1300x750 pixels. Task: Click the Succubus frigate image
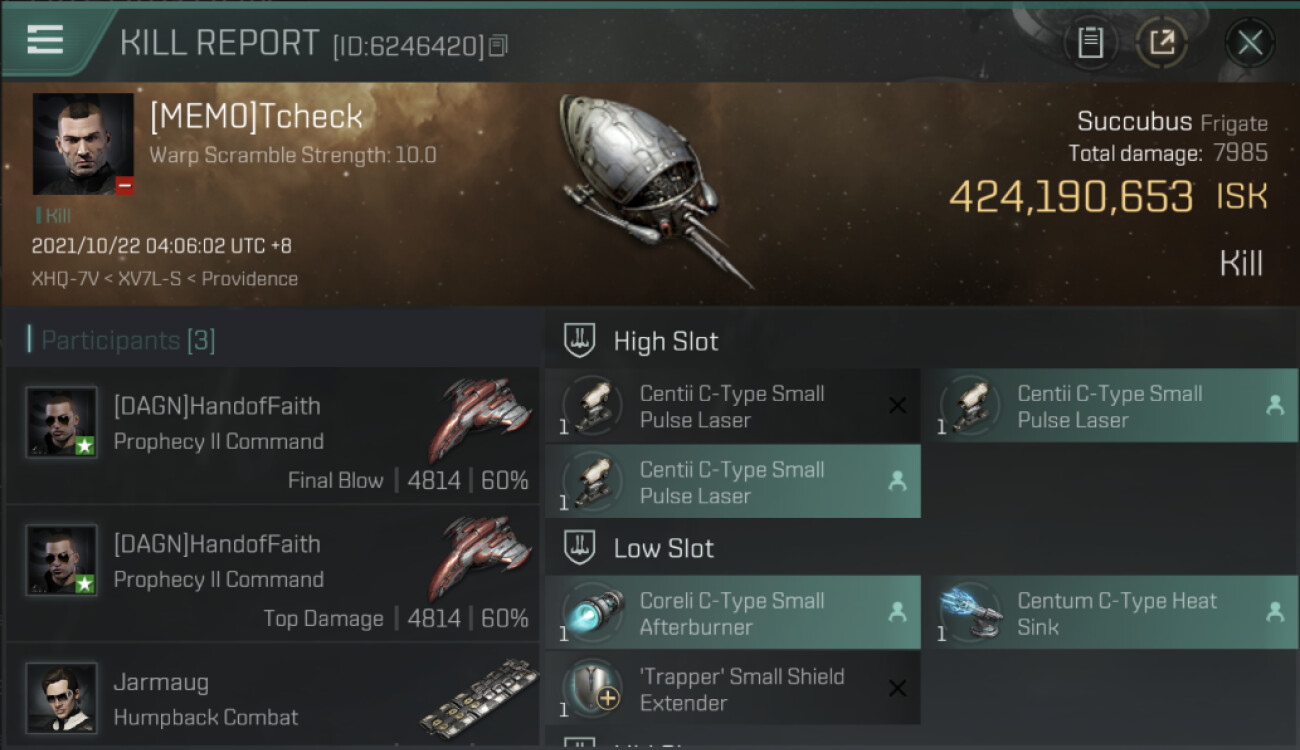(x=650, y=188)
